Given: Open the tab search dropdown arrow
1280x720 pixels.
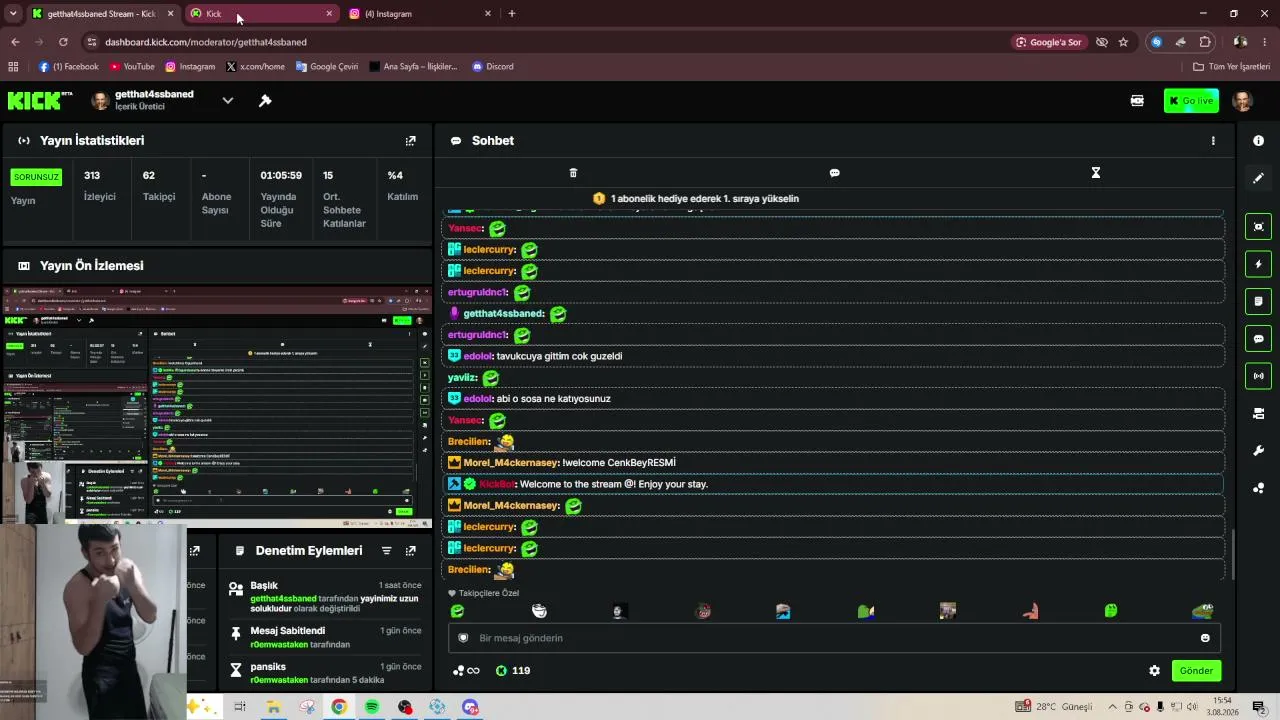Looking at the screenshot, I should point(13,14).
